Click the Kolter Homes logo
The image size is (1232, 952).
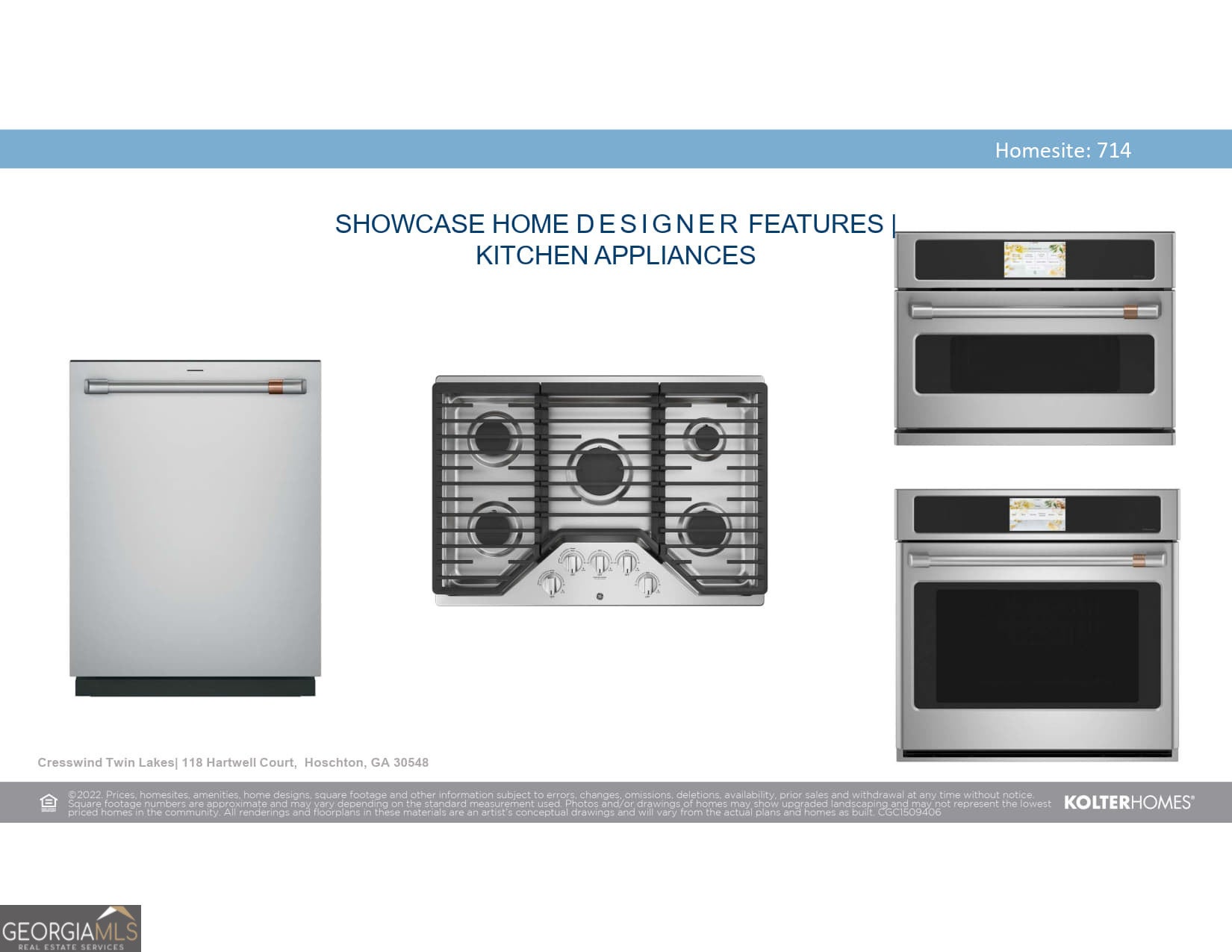point(1128,803)
